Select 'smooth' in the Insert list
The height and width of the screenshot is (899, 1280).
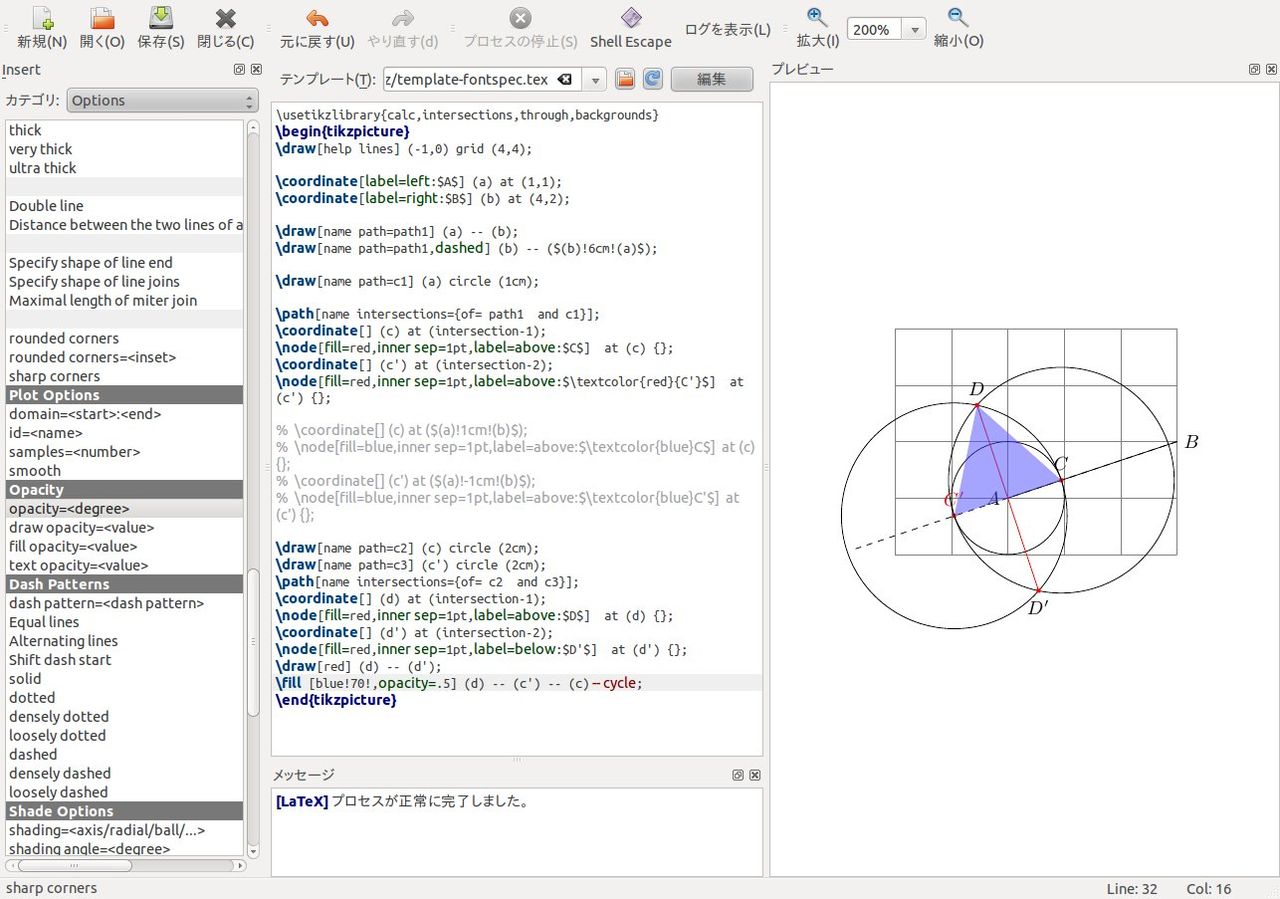[124, 471]
